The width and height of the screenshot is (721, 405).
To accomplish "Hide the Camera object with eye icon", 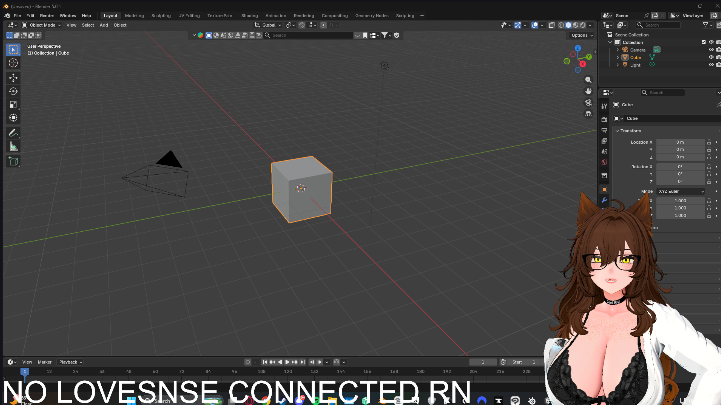I will (x=711, y=50).
